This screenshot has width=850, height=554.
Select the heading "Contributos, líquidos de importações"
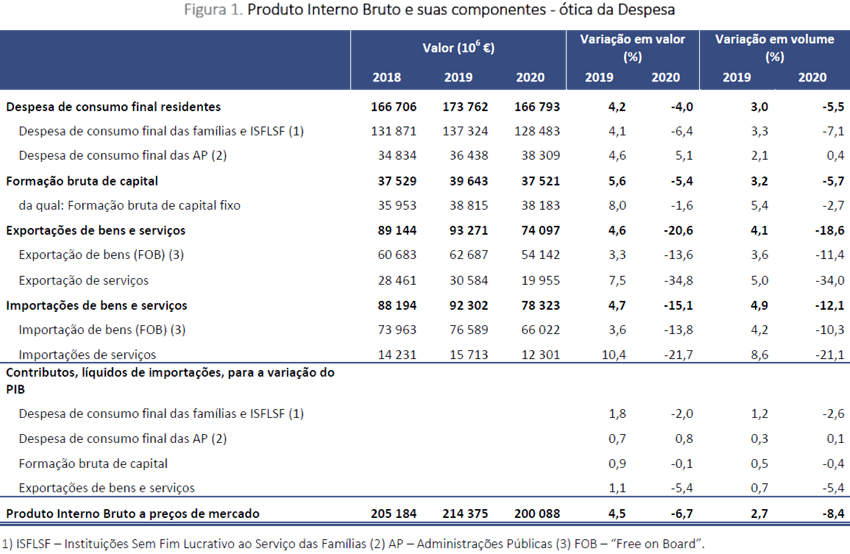pos(113,373)
